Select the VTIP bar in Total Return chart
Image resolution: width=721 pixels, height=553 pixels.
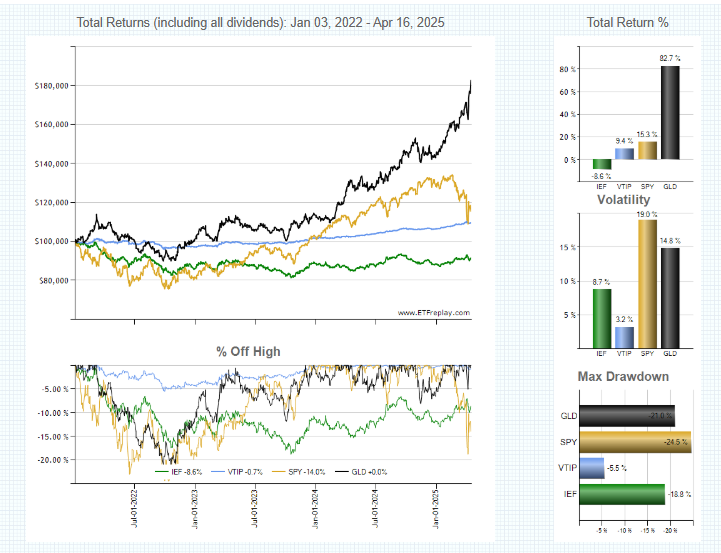[624, 153]
